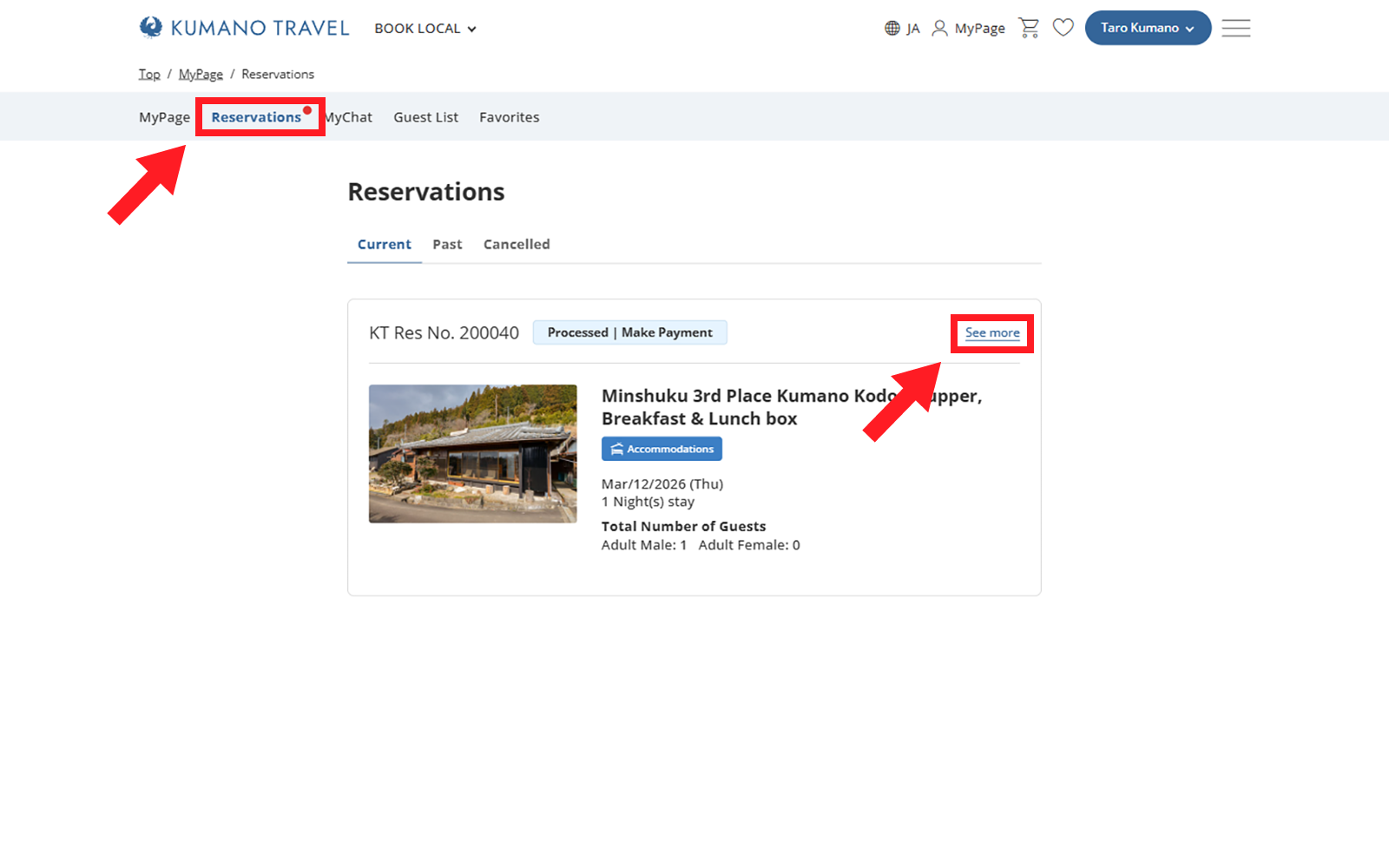Screen dimensions: 1389x868
Task: Switch to the Past reservations tab
Action: coord(447,245)
